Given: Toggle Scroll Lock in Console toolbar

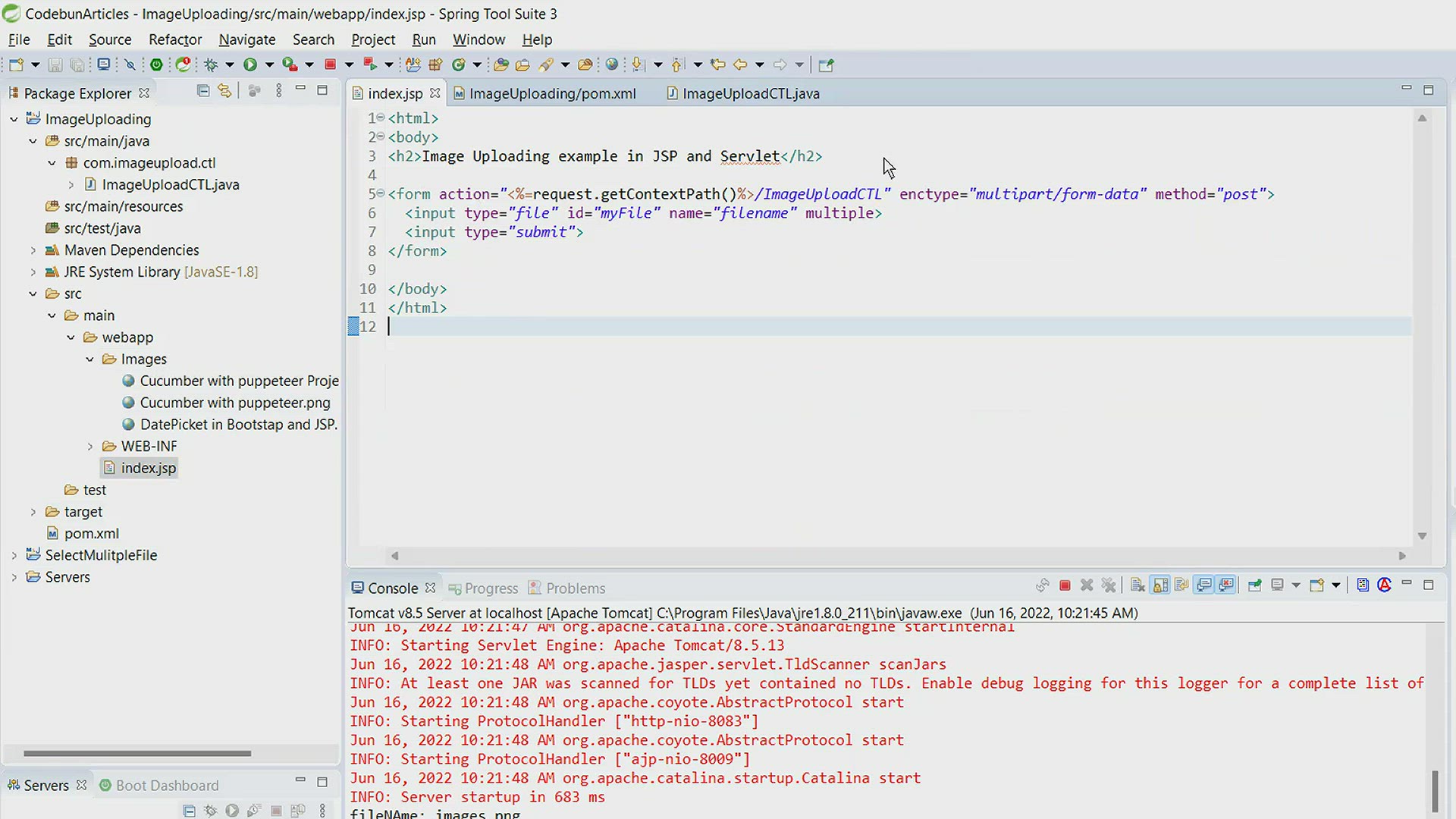Looking at the screenshot, I should pos(1160,585).
